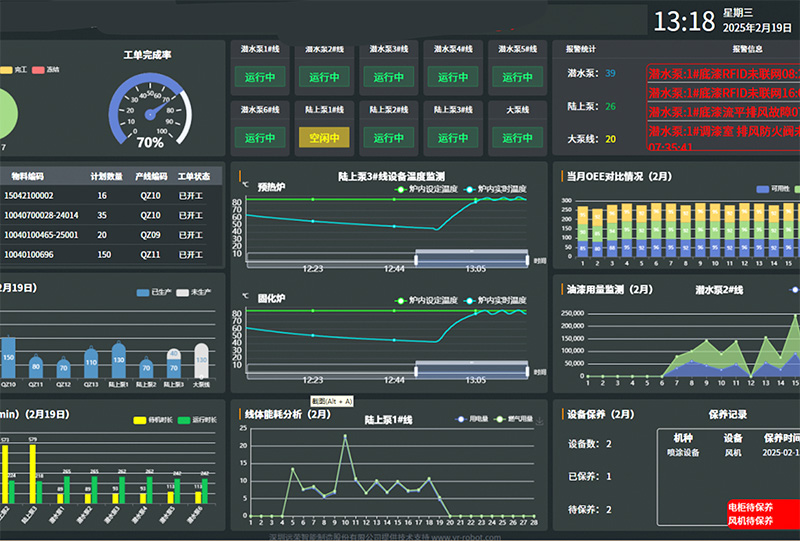Click 大泵线 white bar labeled 130

(x=202, y=360)
